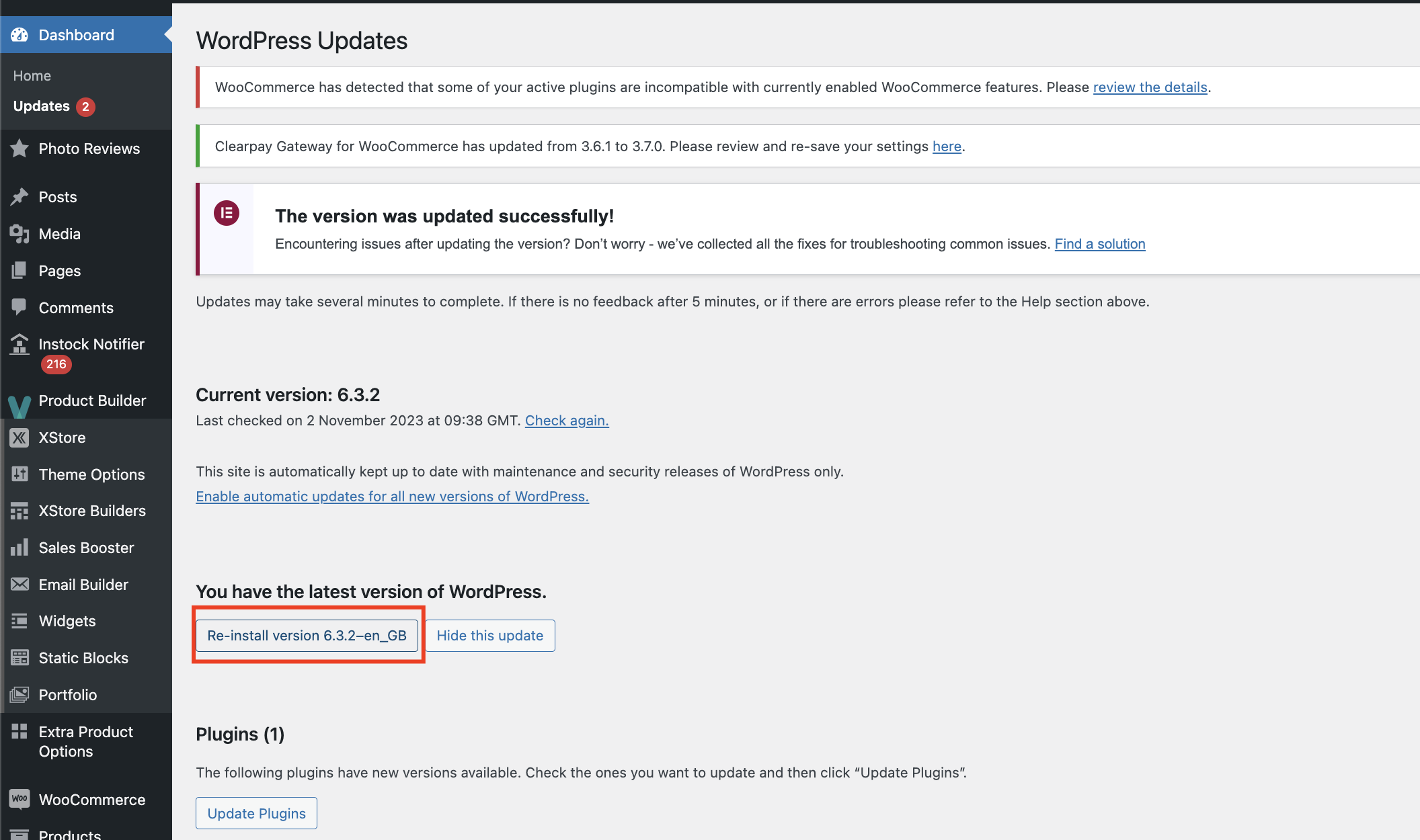Open Media library icon
This screenshot has width=1420, height=840.
coord(19,233)
